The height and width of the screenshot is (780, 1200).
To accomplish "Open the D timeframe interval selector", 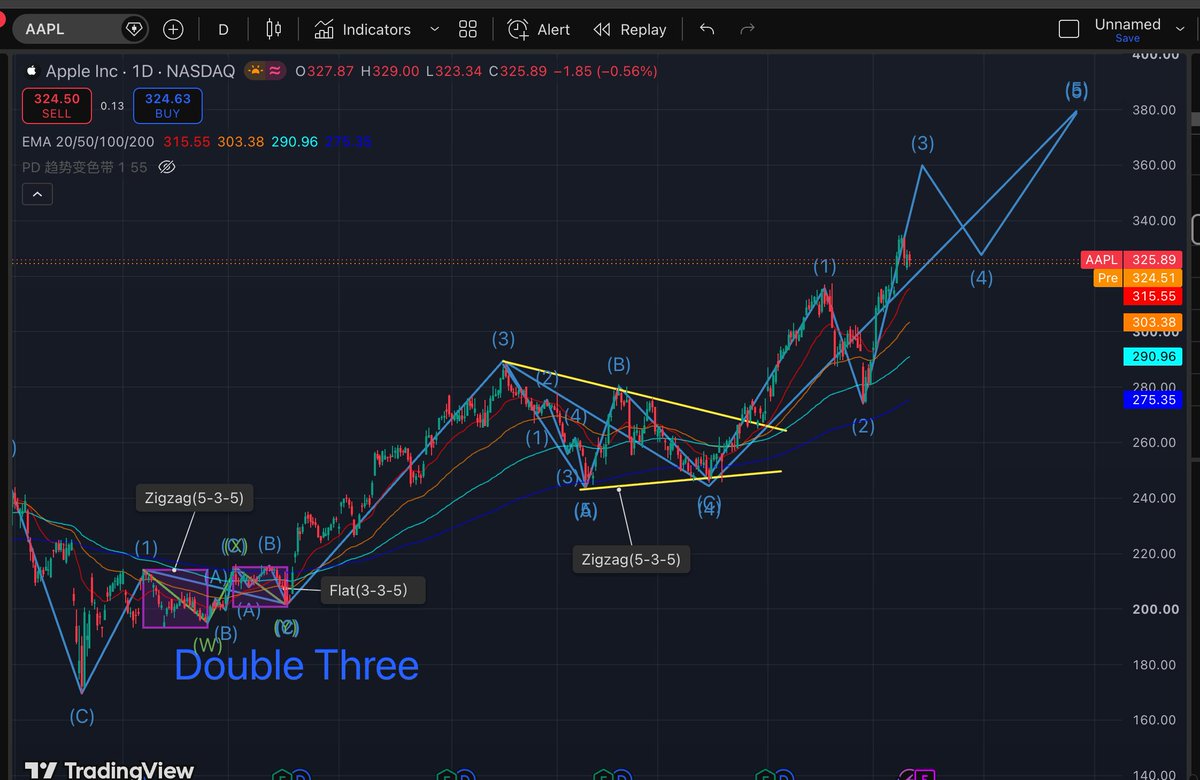I will (223, 29).
